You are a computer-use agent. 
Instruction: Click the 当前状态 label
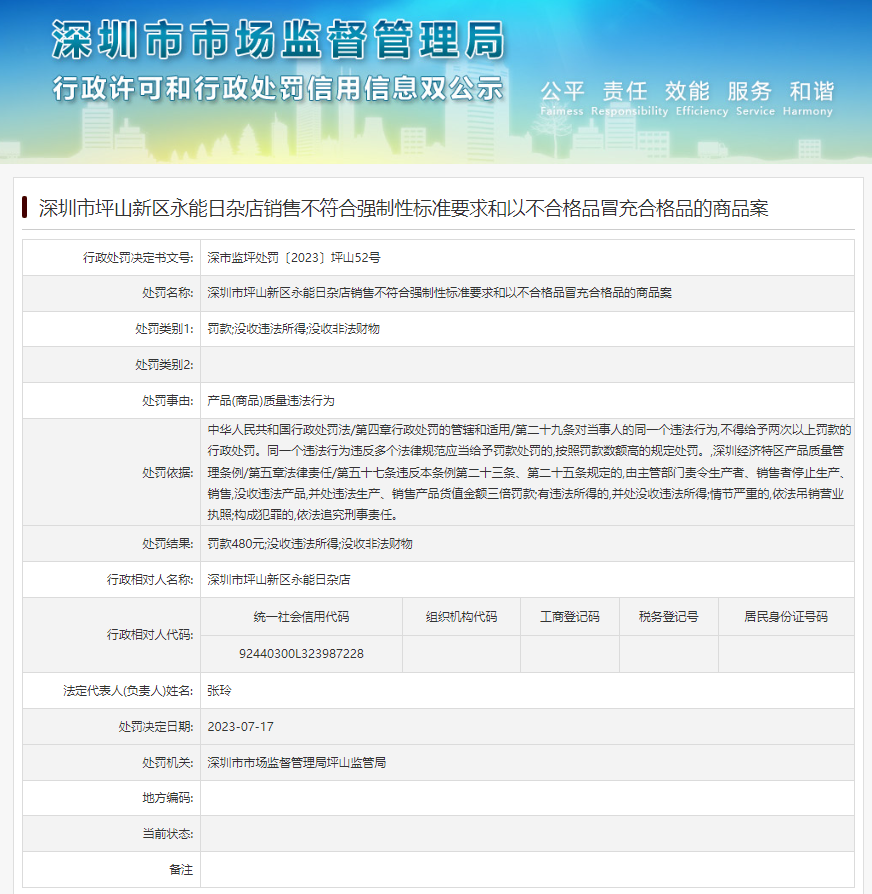pyautogui.click(x=168, y=834)
